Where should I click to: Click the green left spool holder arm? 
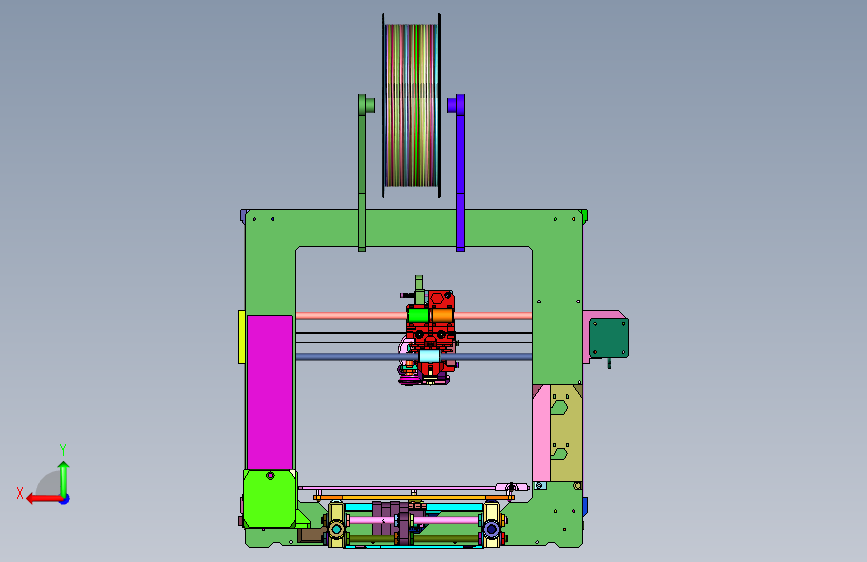[x=362, y=173]
